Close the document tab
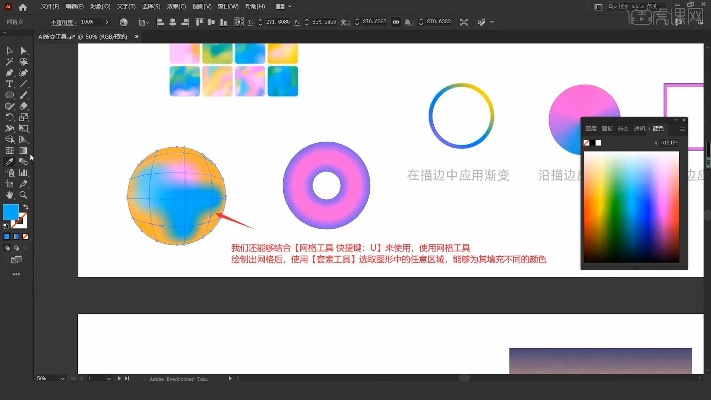 coord(136,36)
